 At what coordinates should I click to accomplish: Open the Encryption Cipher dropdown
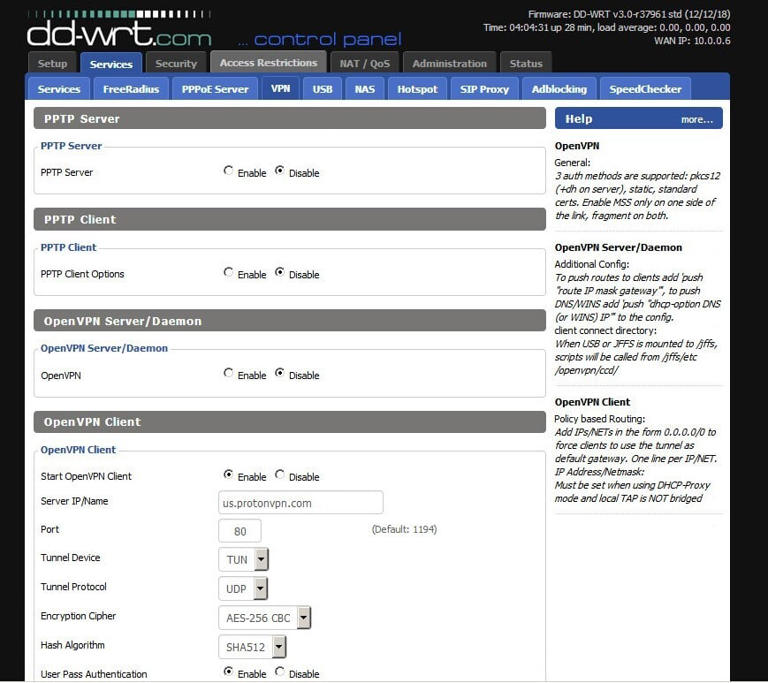point(264,618)
